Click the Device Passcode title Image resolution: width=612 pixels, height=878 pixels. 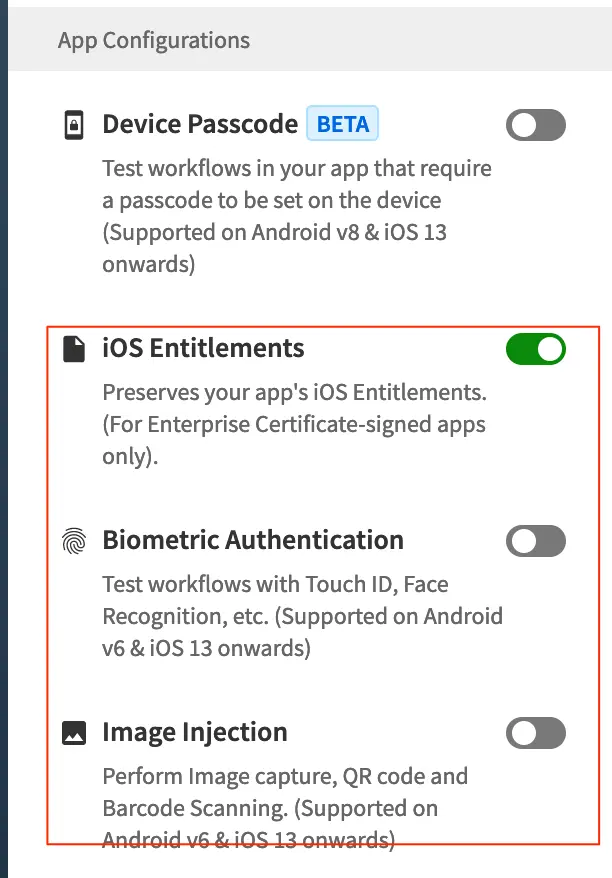(x=200, y=125)
